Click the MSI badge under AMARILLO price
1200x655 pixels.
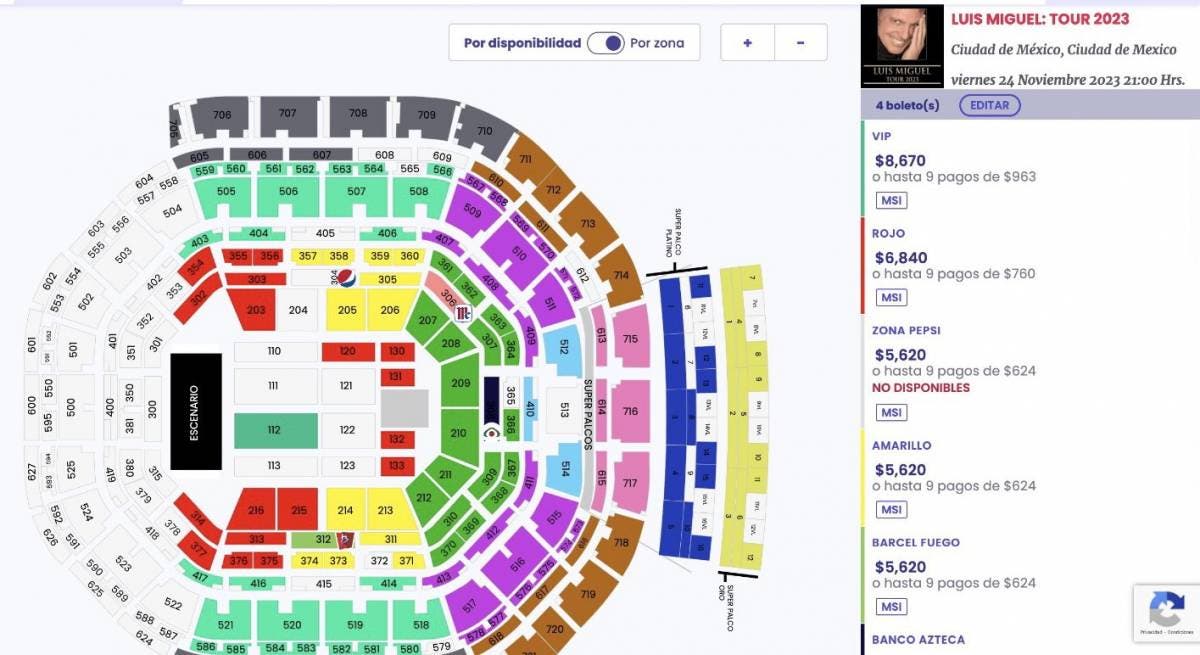[x=891, y=510]
